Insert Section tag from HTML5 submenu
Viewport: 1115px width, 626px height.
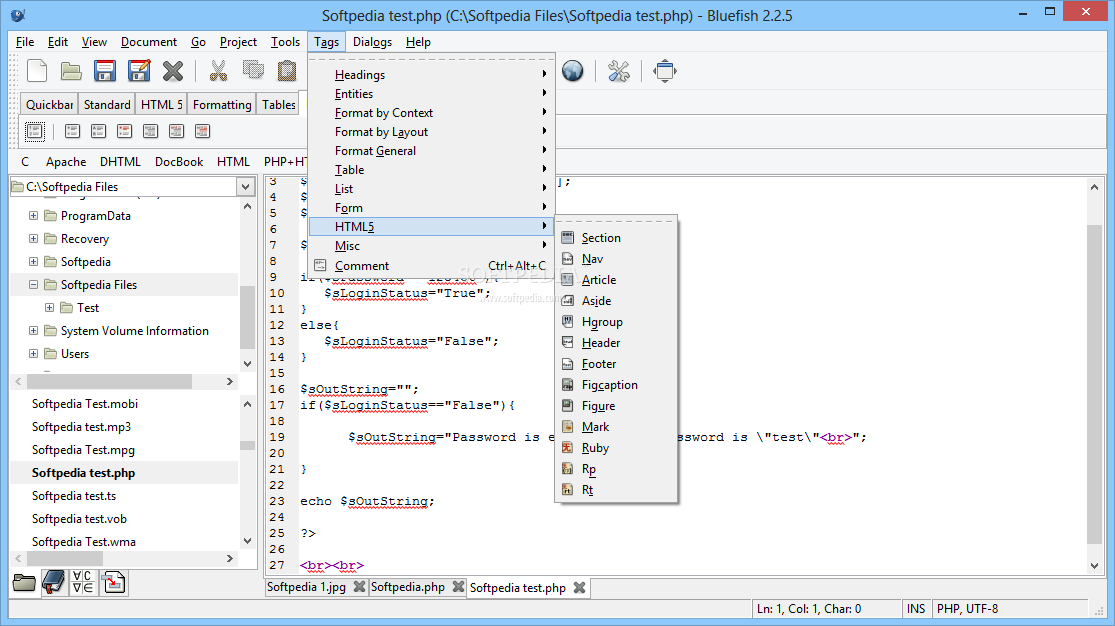pos(616,238)
